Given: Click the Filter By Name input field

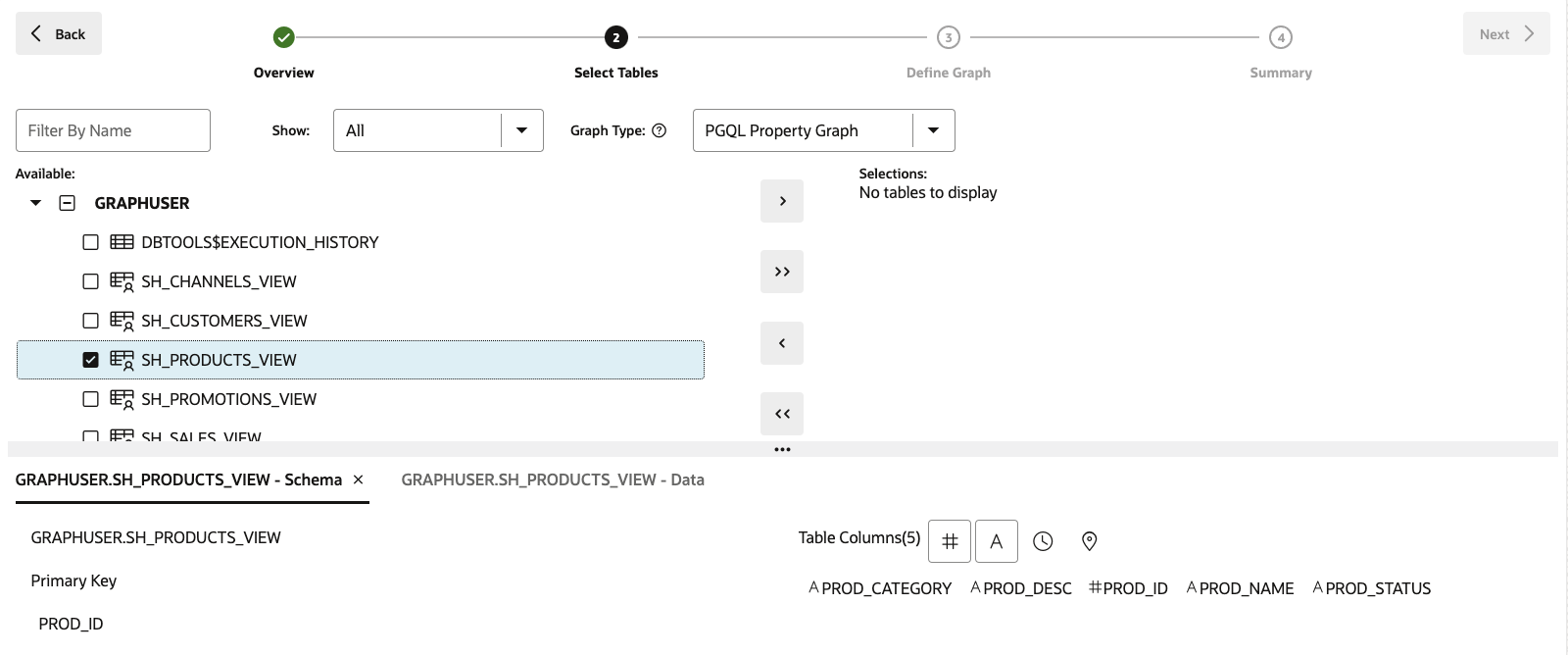Looking at the screenshot, I should pyautogui.click(x=113, y=130).
